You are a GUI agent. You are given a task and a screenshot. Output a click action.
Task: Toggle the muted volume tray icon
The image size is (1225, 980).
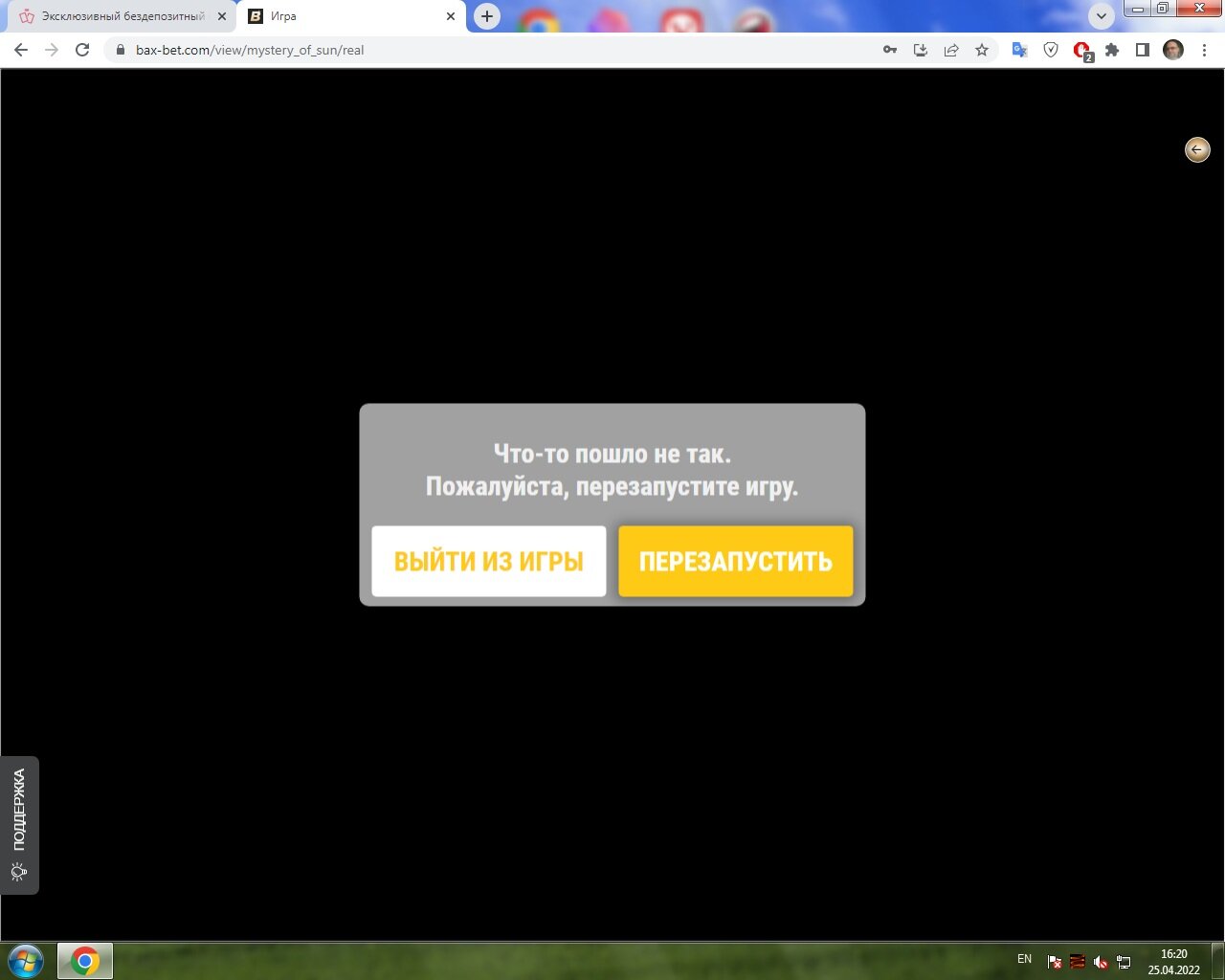[x=1101, y=962]
